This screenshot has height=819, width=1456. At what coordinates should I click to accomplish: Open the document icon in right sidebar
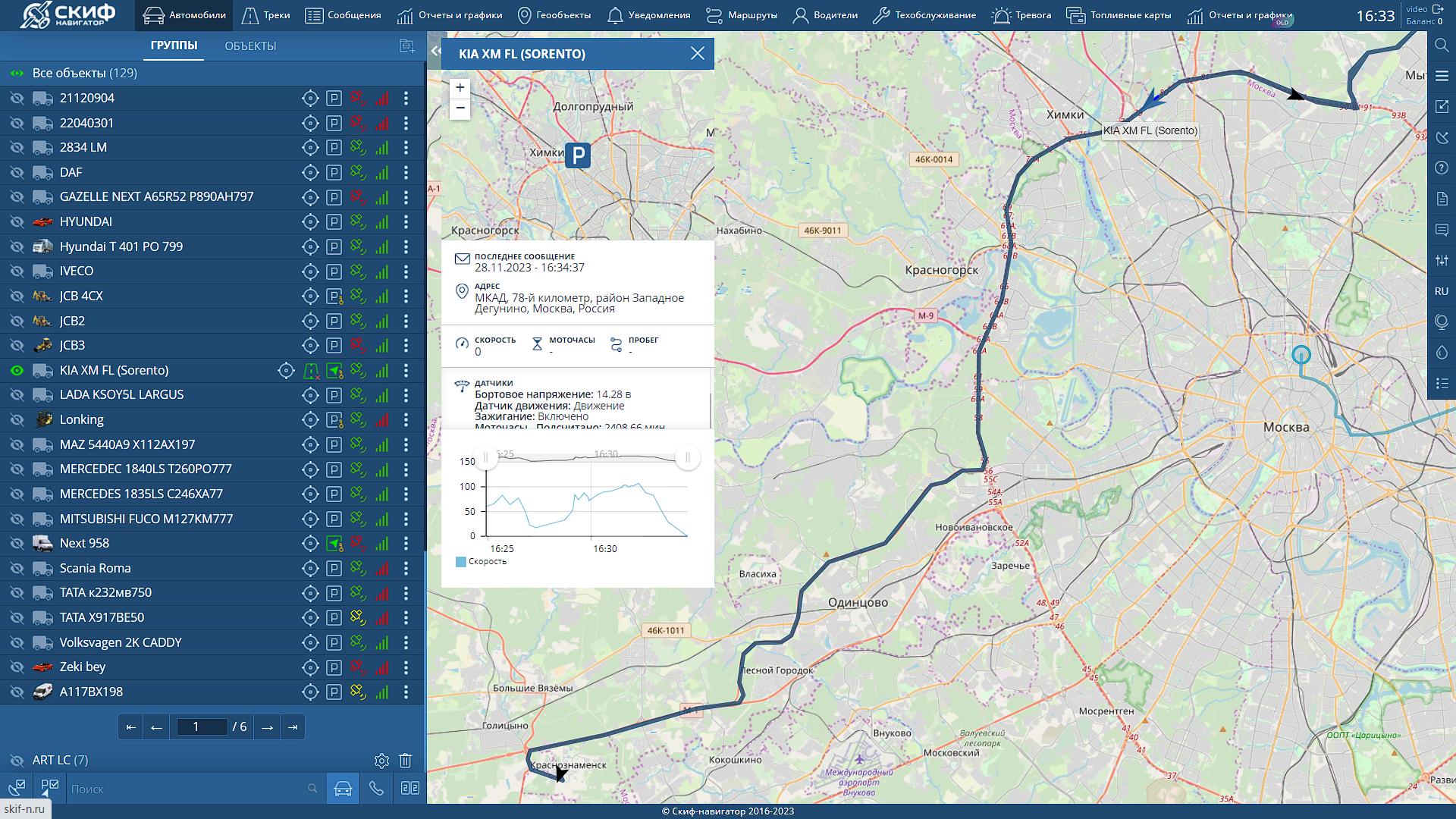(1442, 199)
